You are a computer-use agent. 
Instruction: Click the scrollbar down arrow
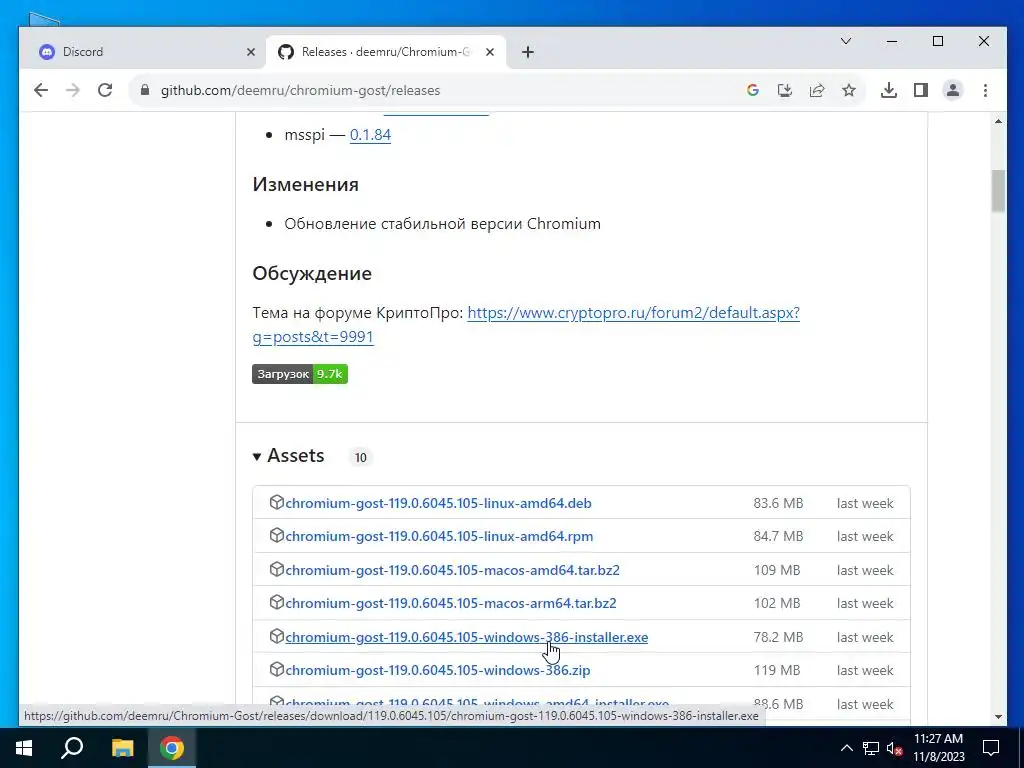pyautogui.click(x=998, y=716)
